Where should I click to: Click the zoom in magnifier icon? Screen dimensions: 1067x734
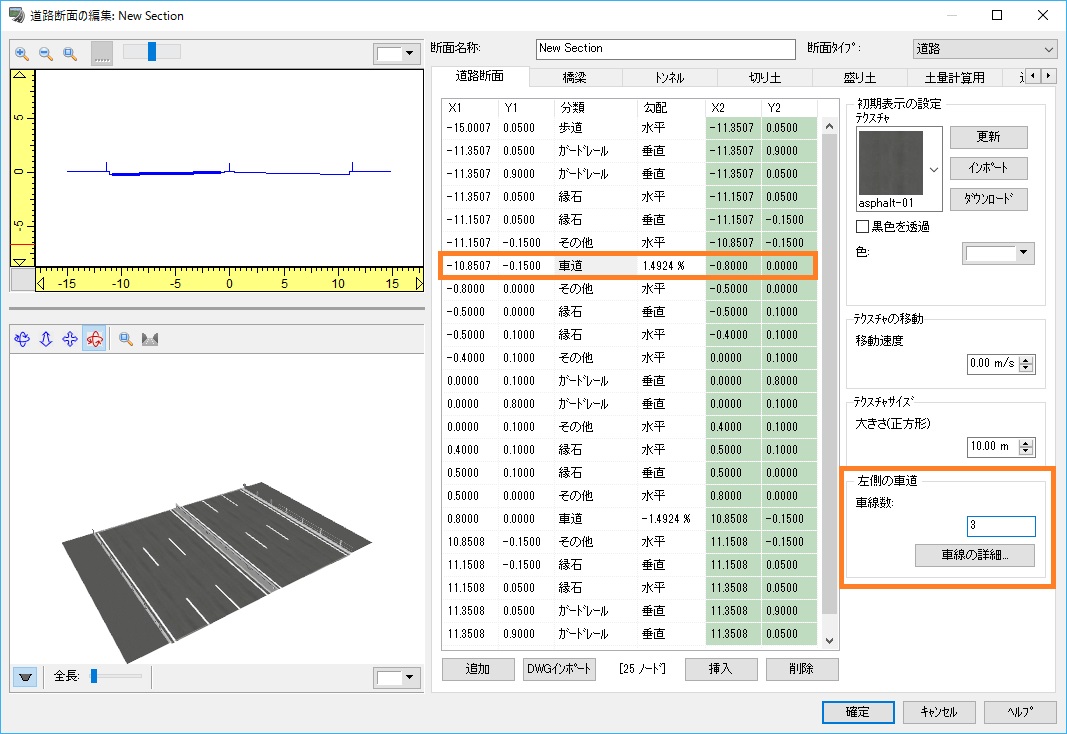(22, 53)
